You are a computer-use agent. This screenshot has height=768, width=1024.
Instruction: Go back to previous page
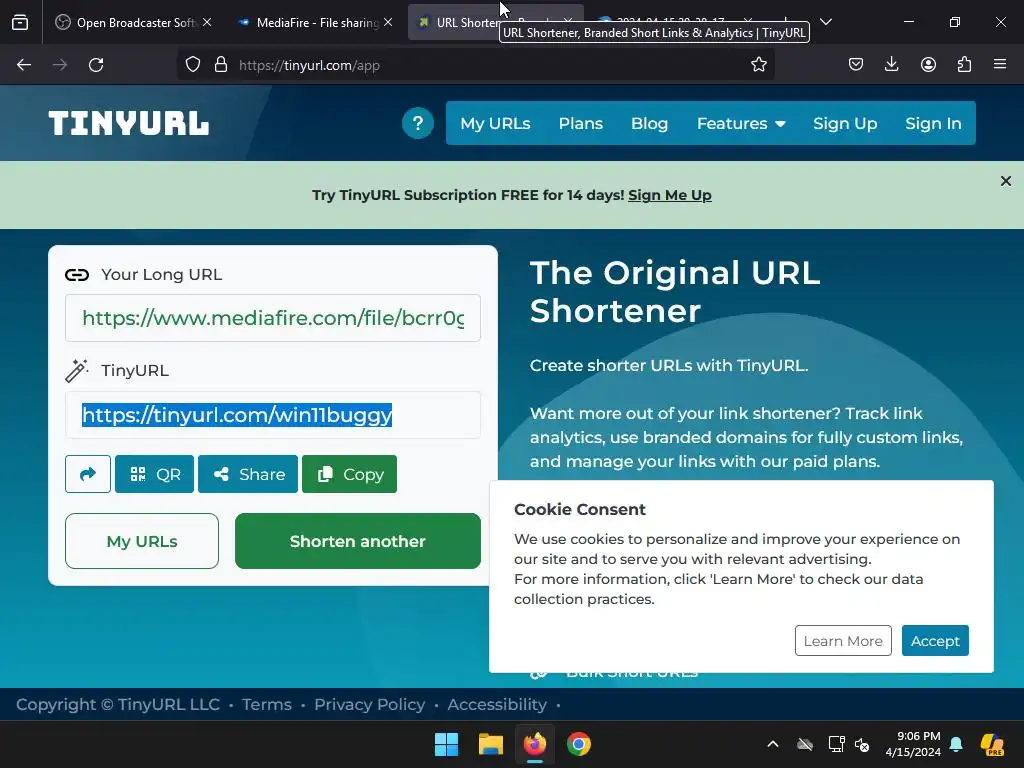tap(24, 65)
